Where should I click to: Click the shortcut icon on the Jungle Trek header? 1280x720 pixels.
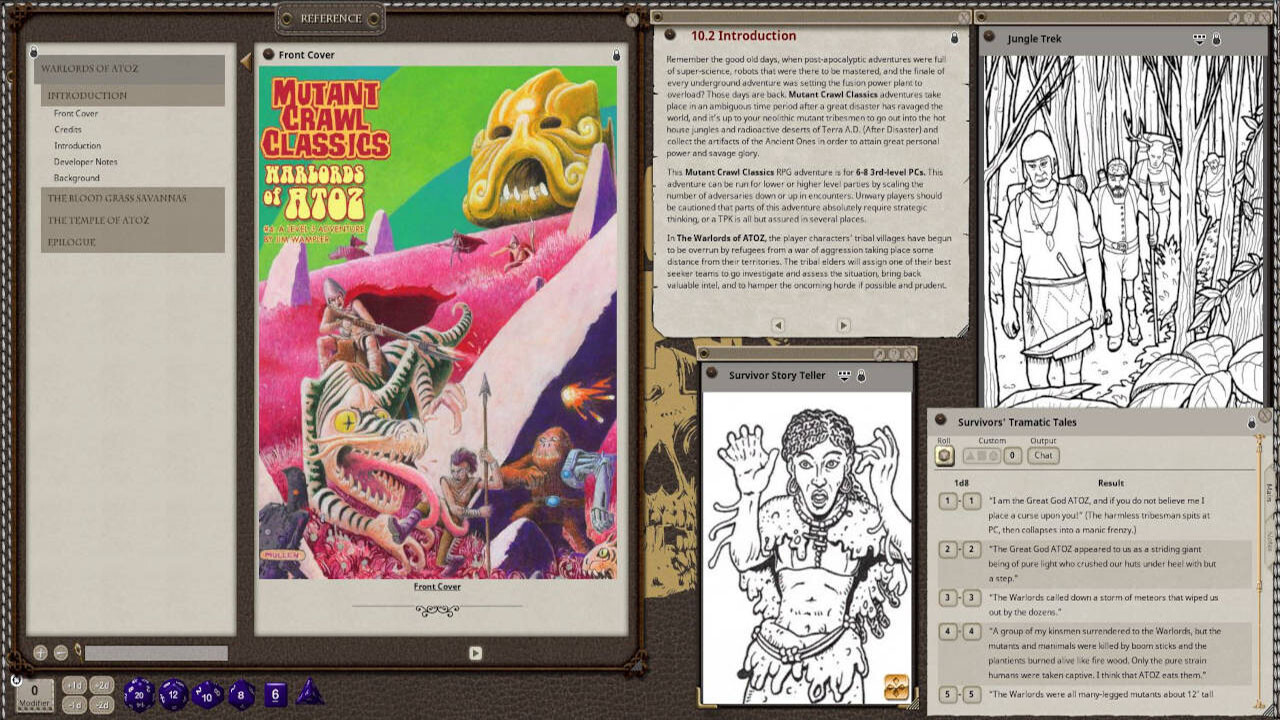coord(1197,38)
